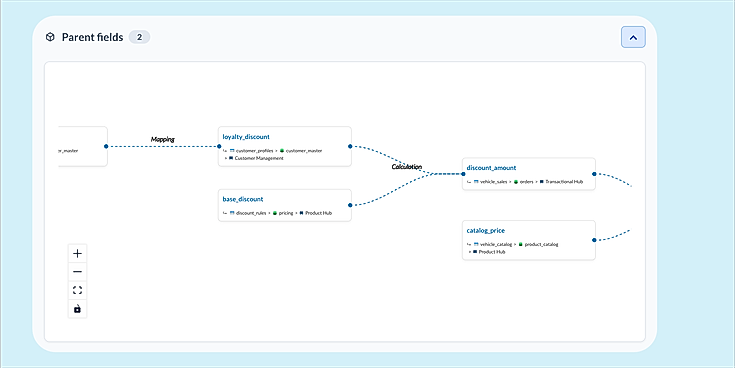Viewport: 735px width, 368px height.
Task: Zoom out of the lineage graph
Action: point(77,272)
